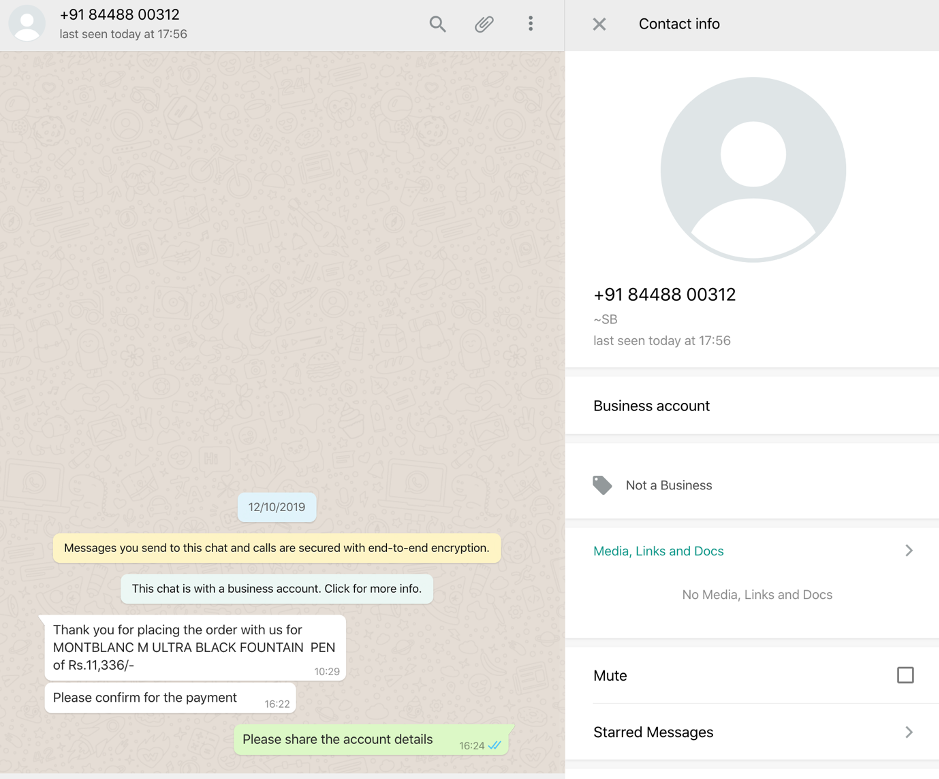Open the attach paperclip menu
Screen dimensions: 939x779
pos(484,24)
